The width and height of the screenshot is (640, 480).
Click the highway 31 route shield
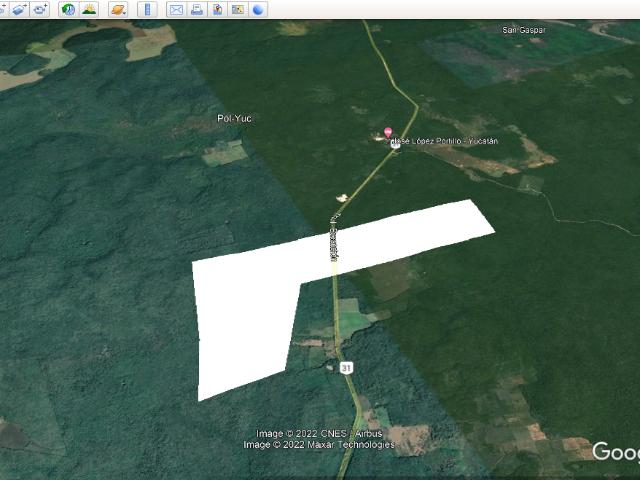[x=346, y=368]
